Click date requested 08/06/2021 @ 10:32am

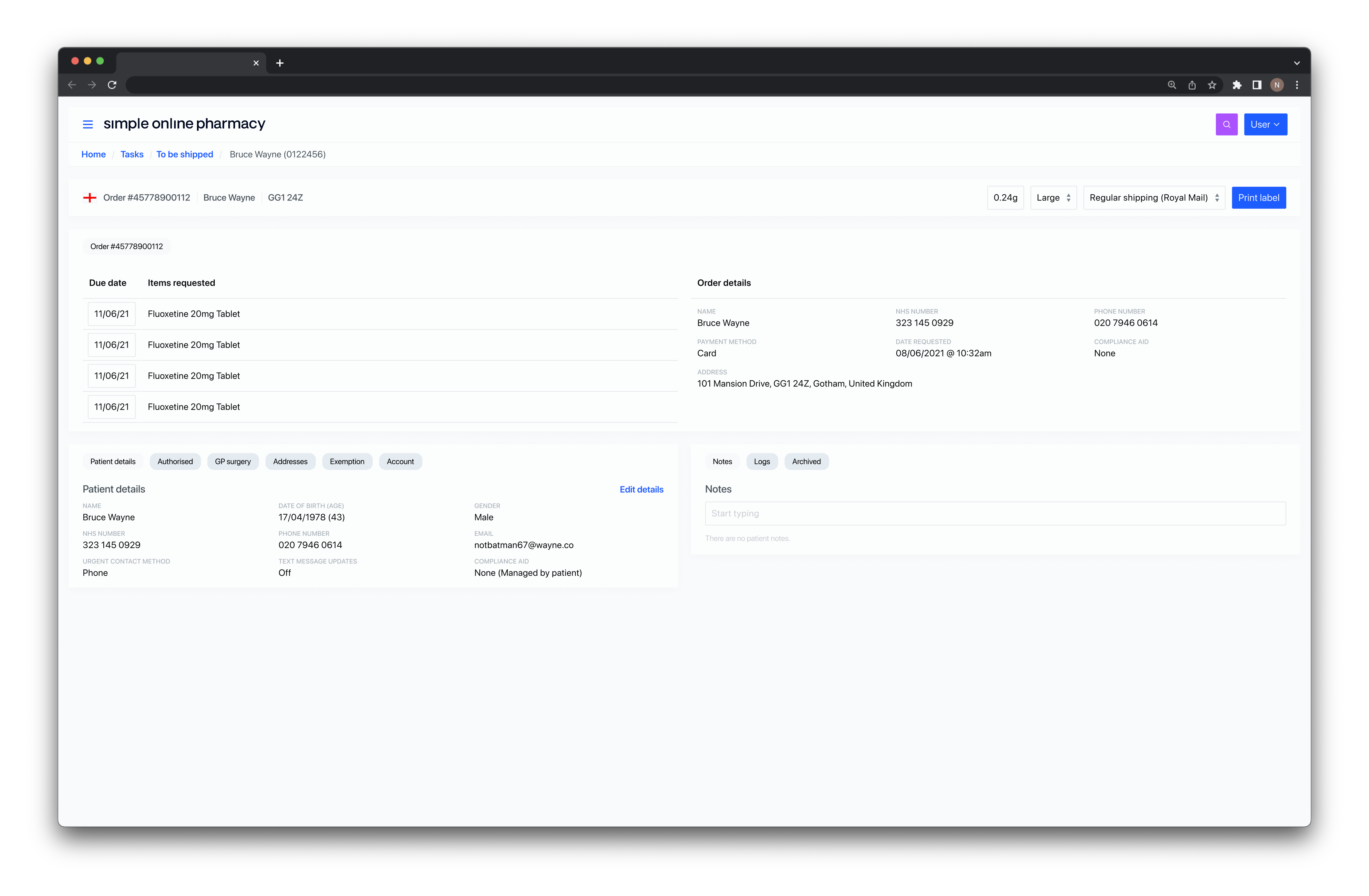(x=943, y=353)
